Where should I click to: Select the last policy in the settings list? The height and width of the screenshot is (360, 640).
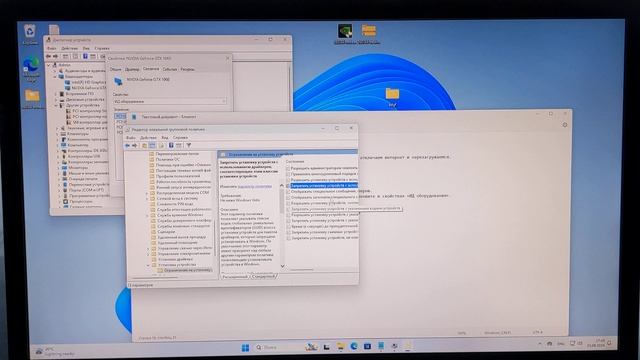pos(322,237)
